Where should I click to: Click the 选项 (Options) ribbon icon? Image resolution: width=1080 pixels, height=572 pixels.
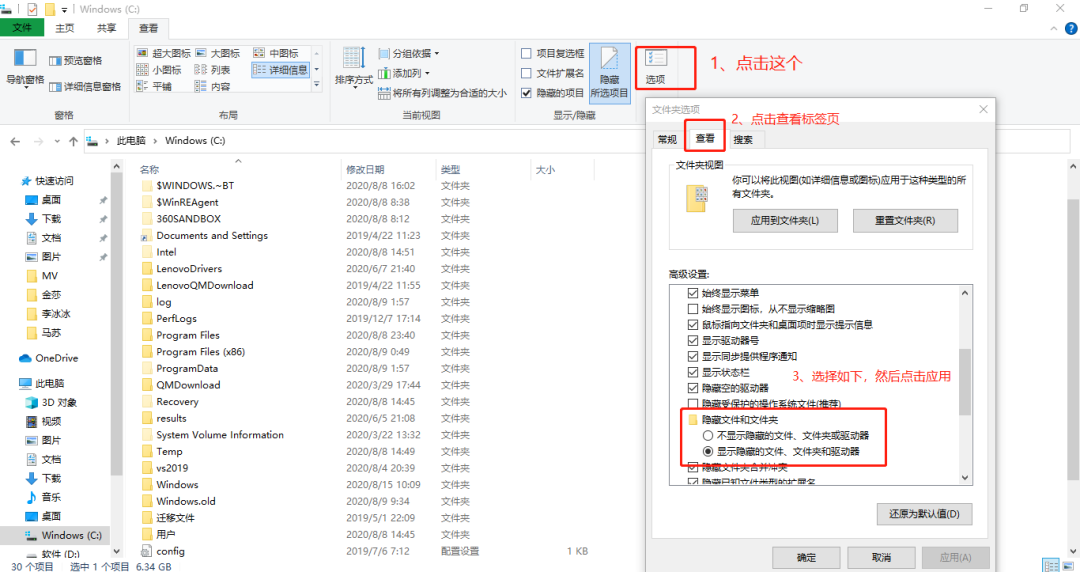656,66
